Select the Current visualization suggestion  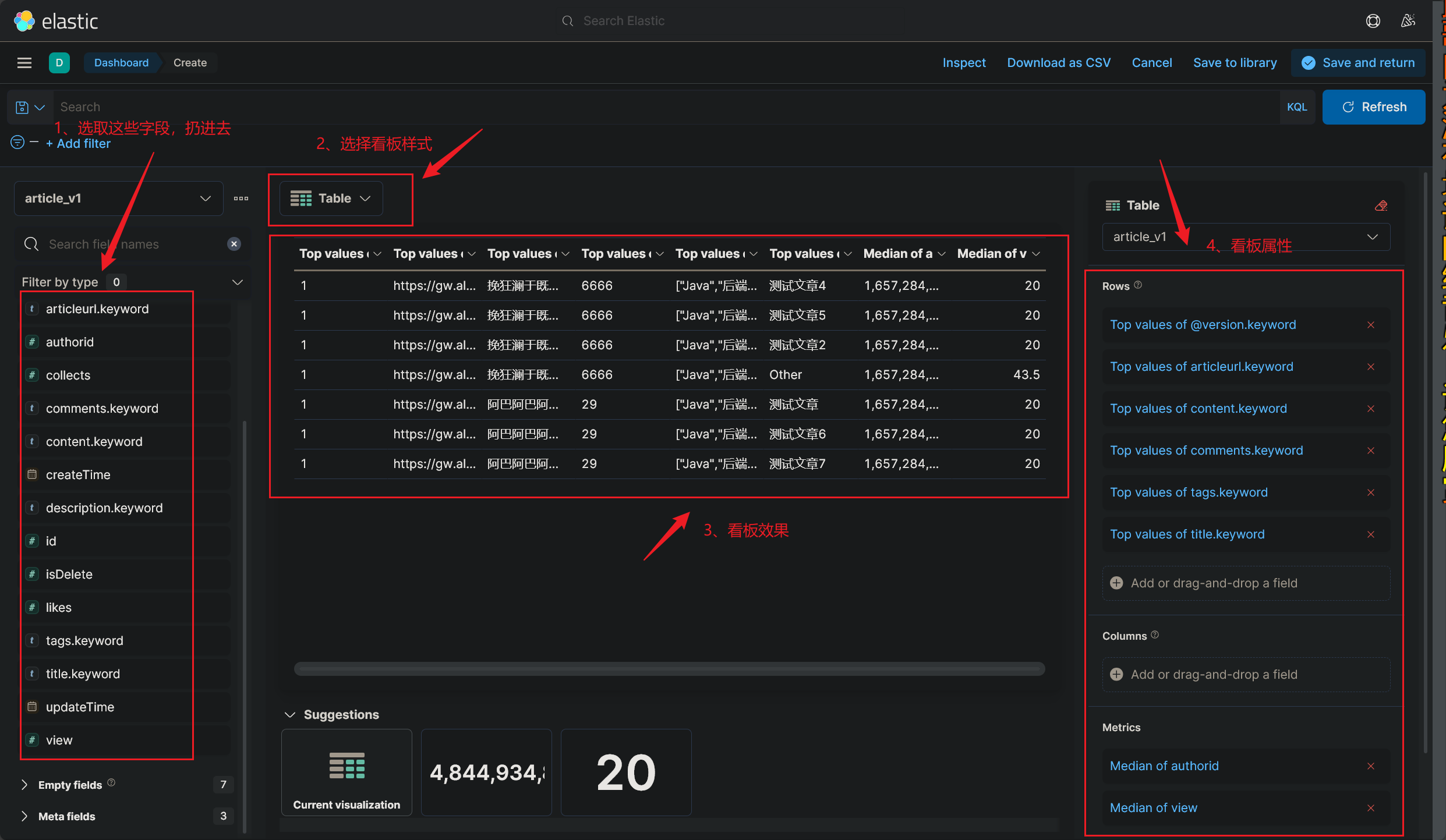point(347,772)
